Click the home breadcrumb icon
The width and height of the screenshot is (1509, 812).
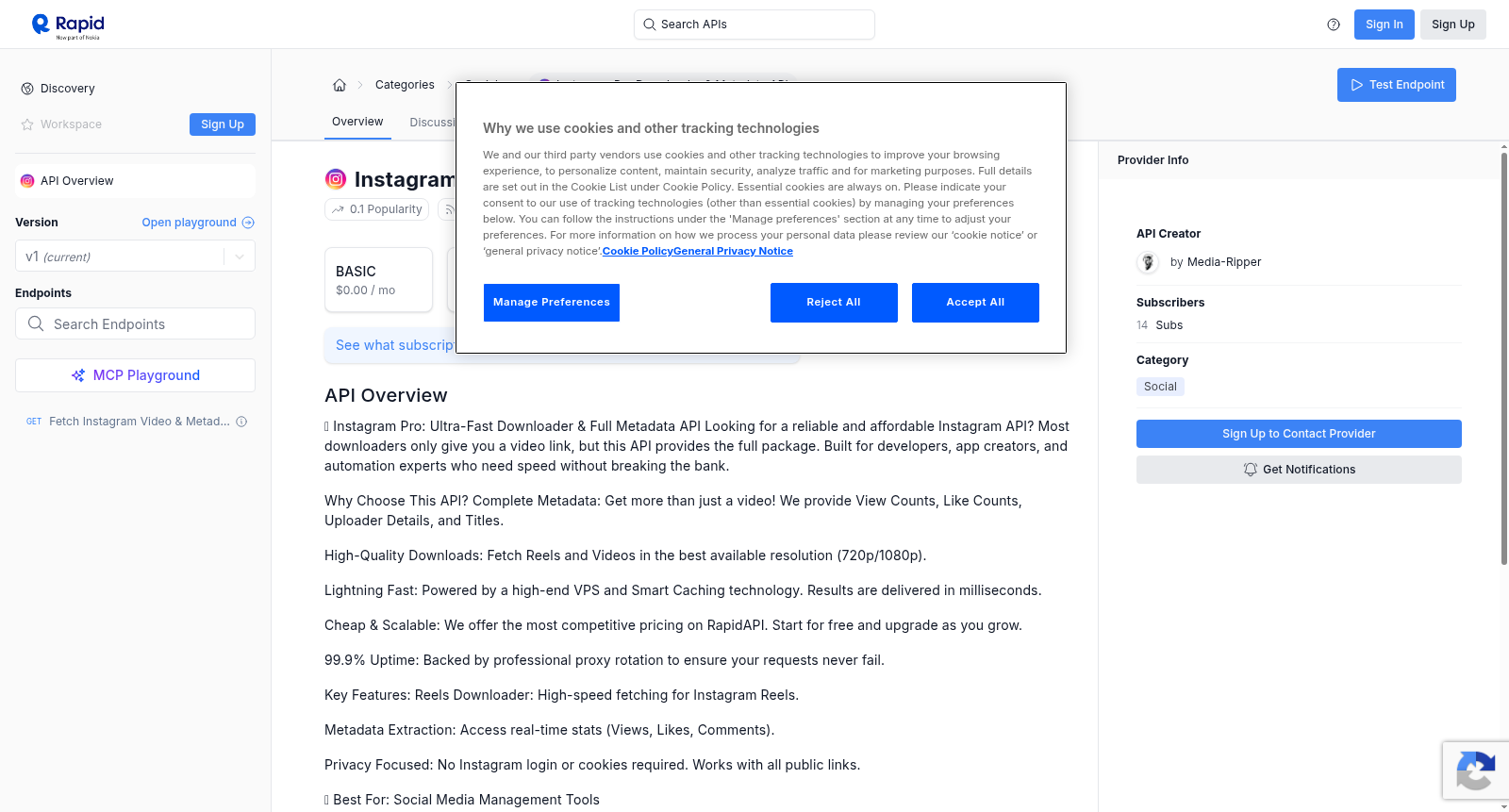click(x=340, y=85)
